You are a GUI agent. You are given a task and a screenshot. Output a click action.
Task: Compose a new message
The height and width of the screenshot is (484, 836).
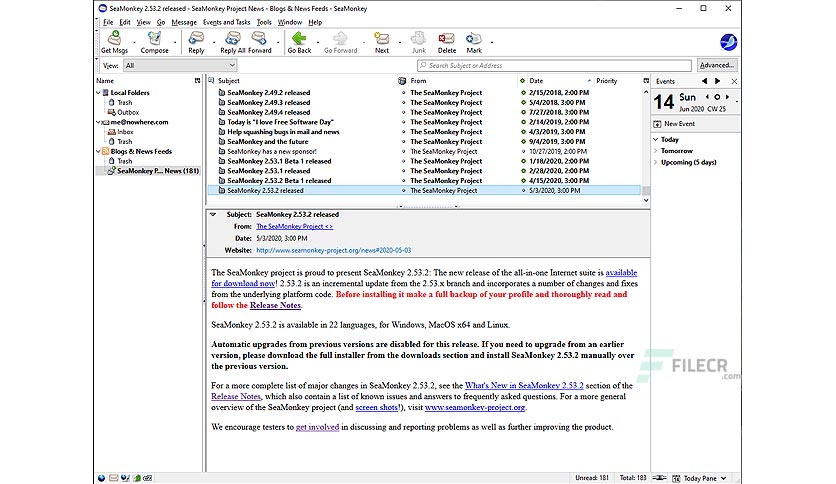pos(154,42)
